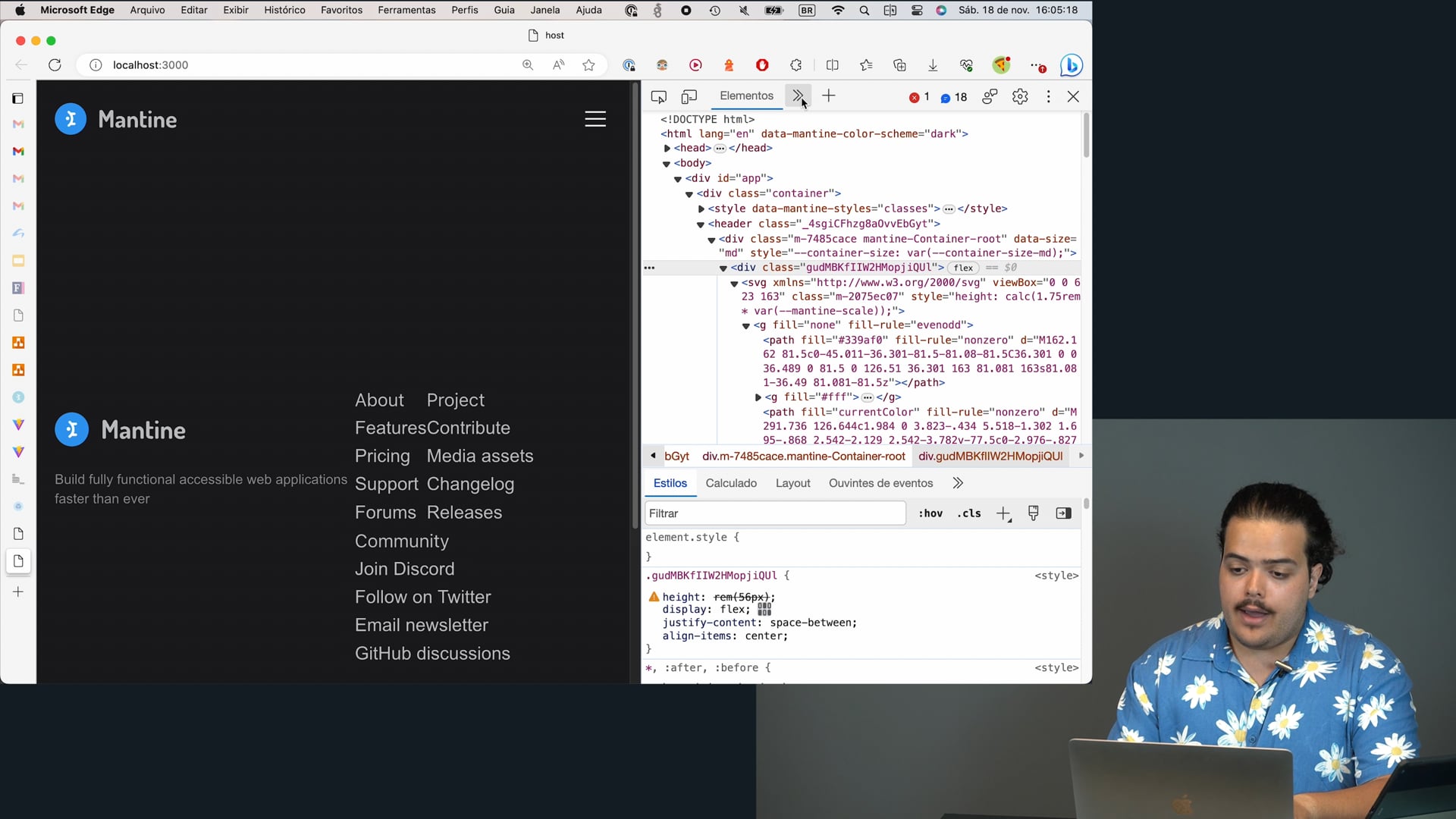Viewport: 1456px width, 819px height.
Task: Show more DevTools tabs chevron
Action: tap(798, 96)
